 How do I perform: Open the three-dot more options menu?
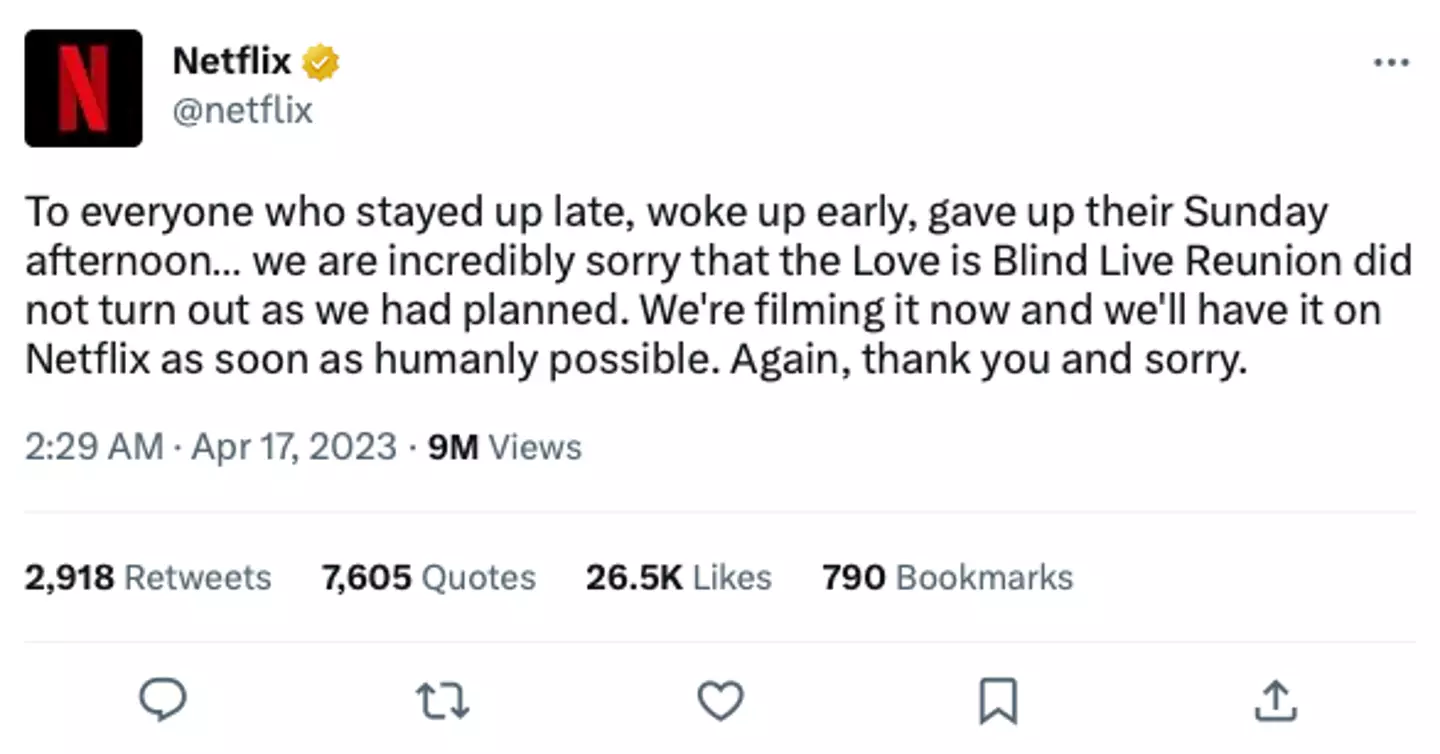(1391, 63)
